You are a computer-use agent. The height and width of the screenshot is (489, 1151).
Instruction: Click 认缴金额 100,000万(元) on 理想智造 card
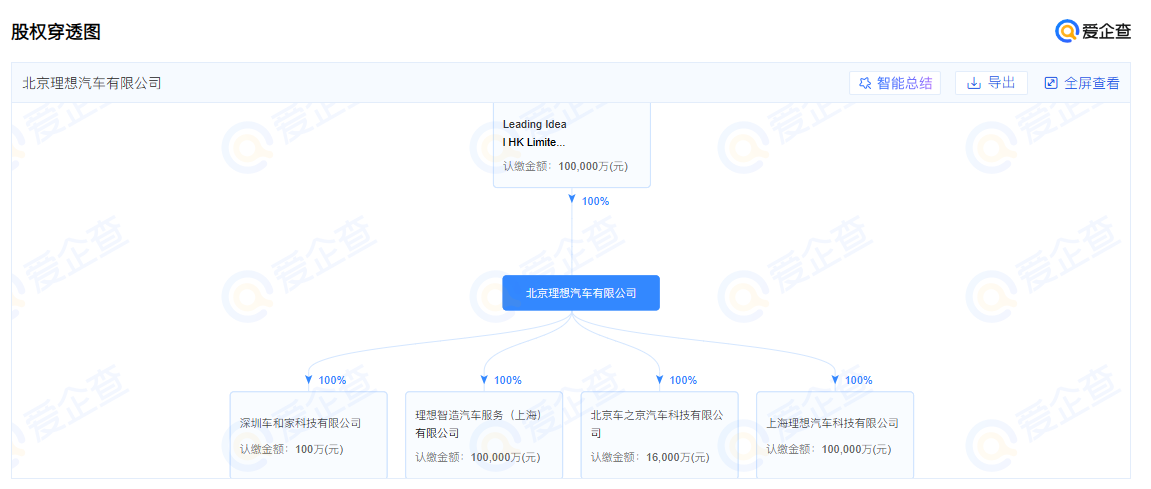pos(478,457)
